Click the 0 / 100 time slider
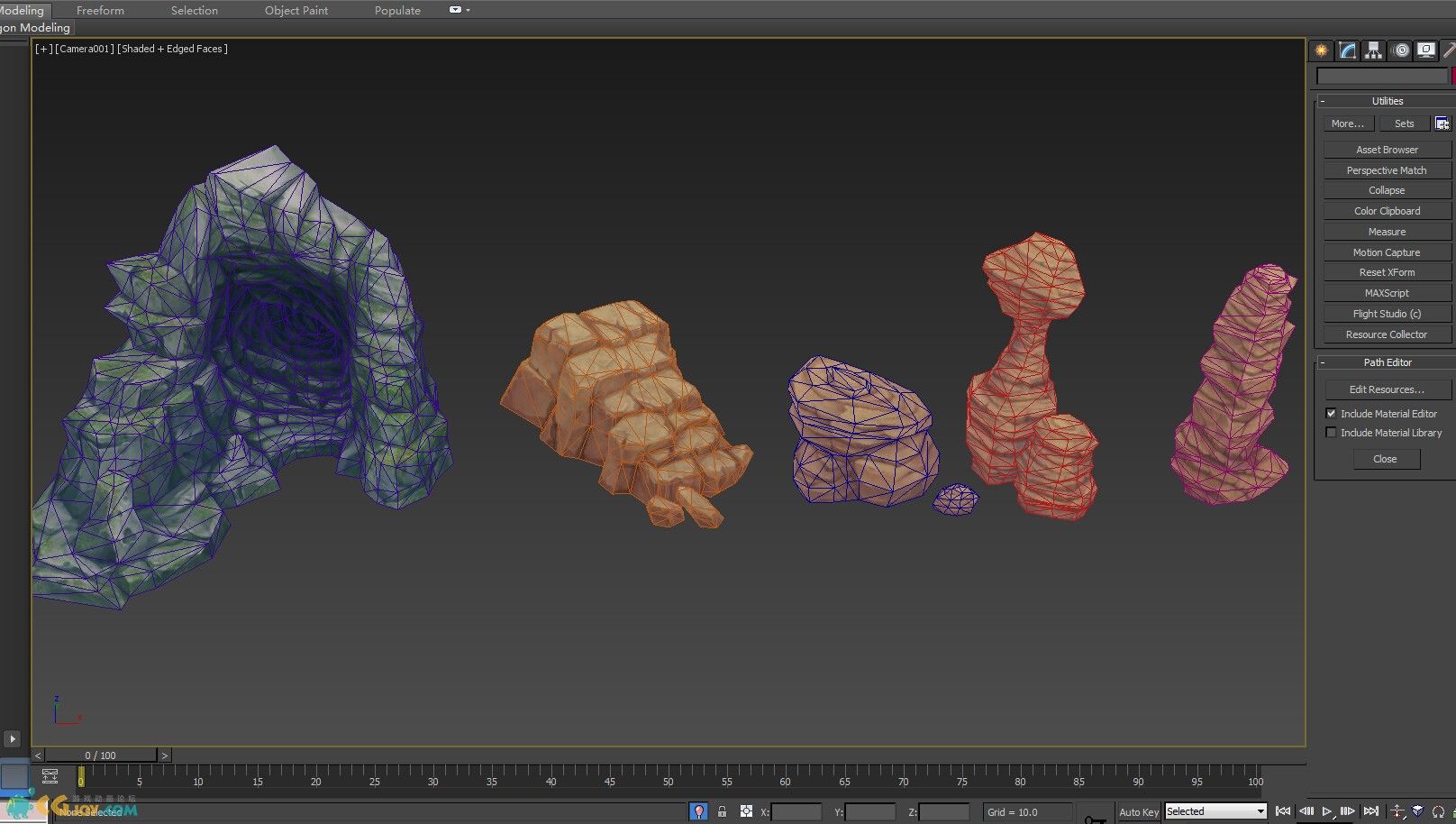The width and height of the screenshot is (1456, 824). [x=101, y=755]
